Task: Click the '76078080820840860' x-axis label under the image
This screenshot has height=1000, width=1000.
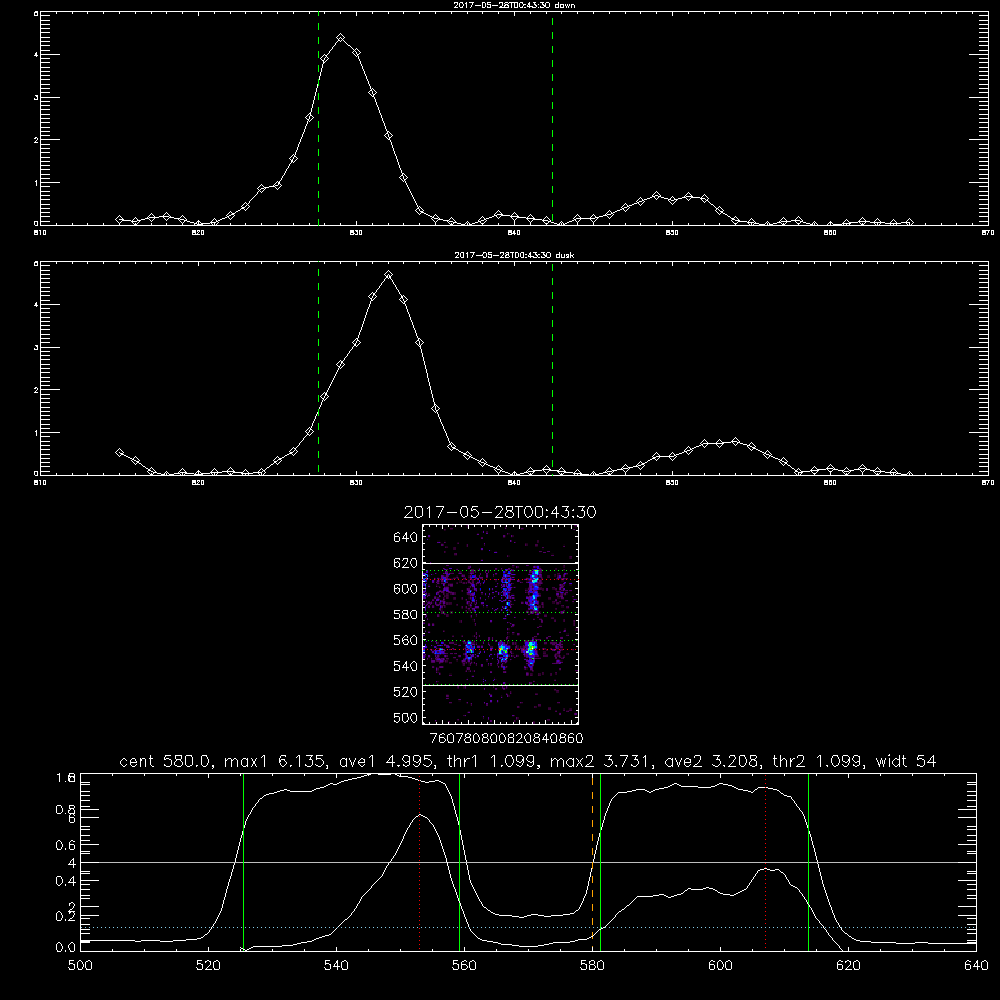Action: point(506,739)
